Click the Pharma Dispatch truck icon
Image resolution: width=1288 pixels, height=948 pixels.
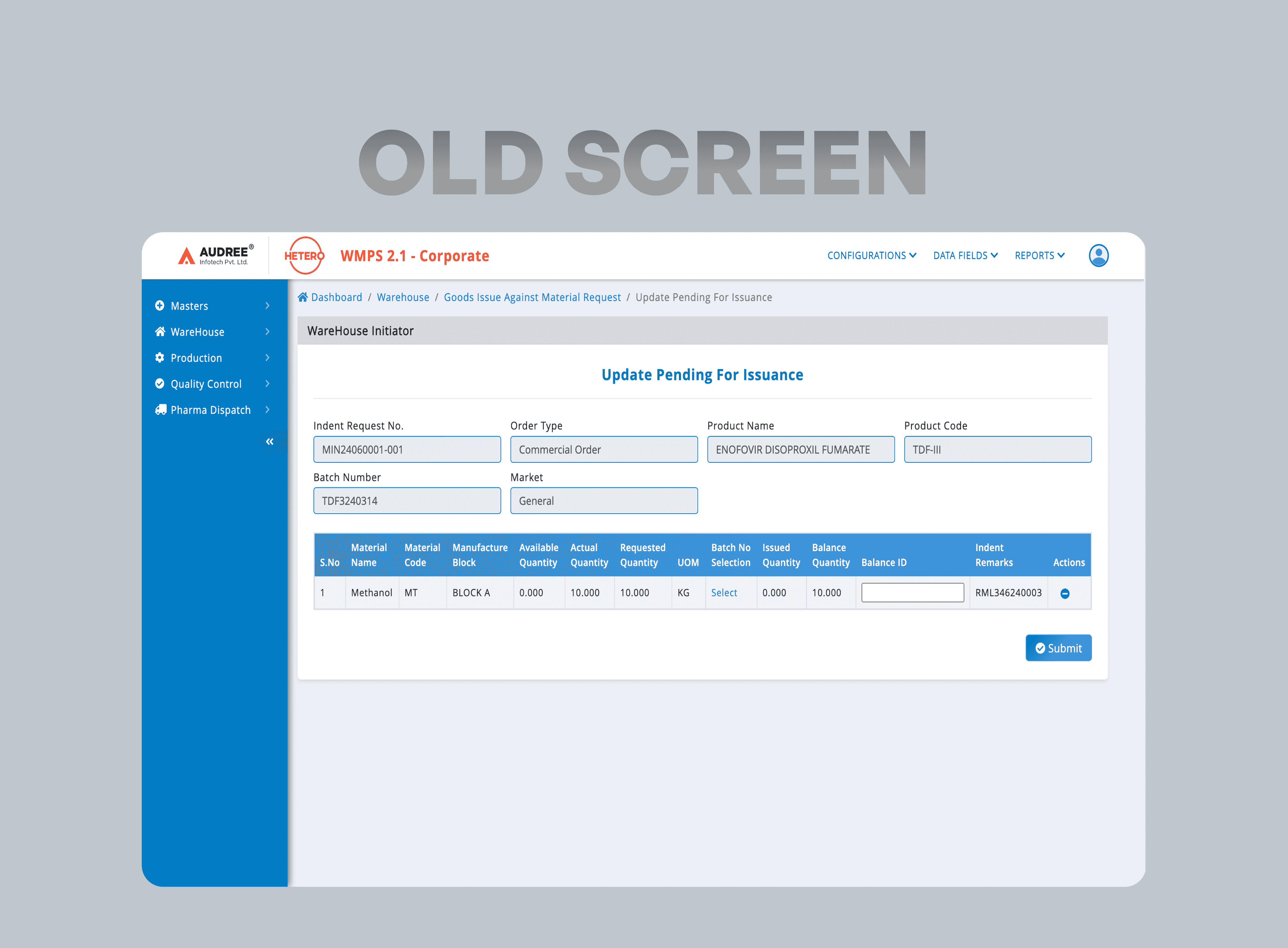pos(160,410)
